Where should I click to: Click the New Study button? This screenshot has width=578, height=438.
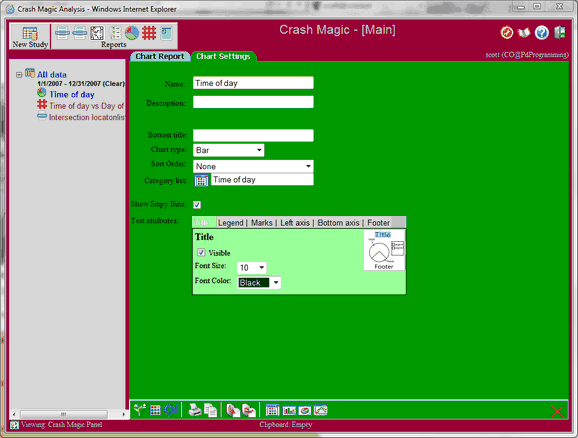30,37
